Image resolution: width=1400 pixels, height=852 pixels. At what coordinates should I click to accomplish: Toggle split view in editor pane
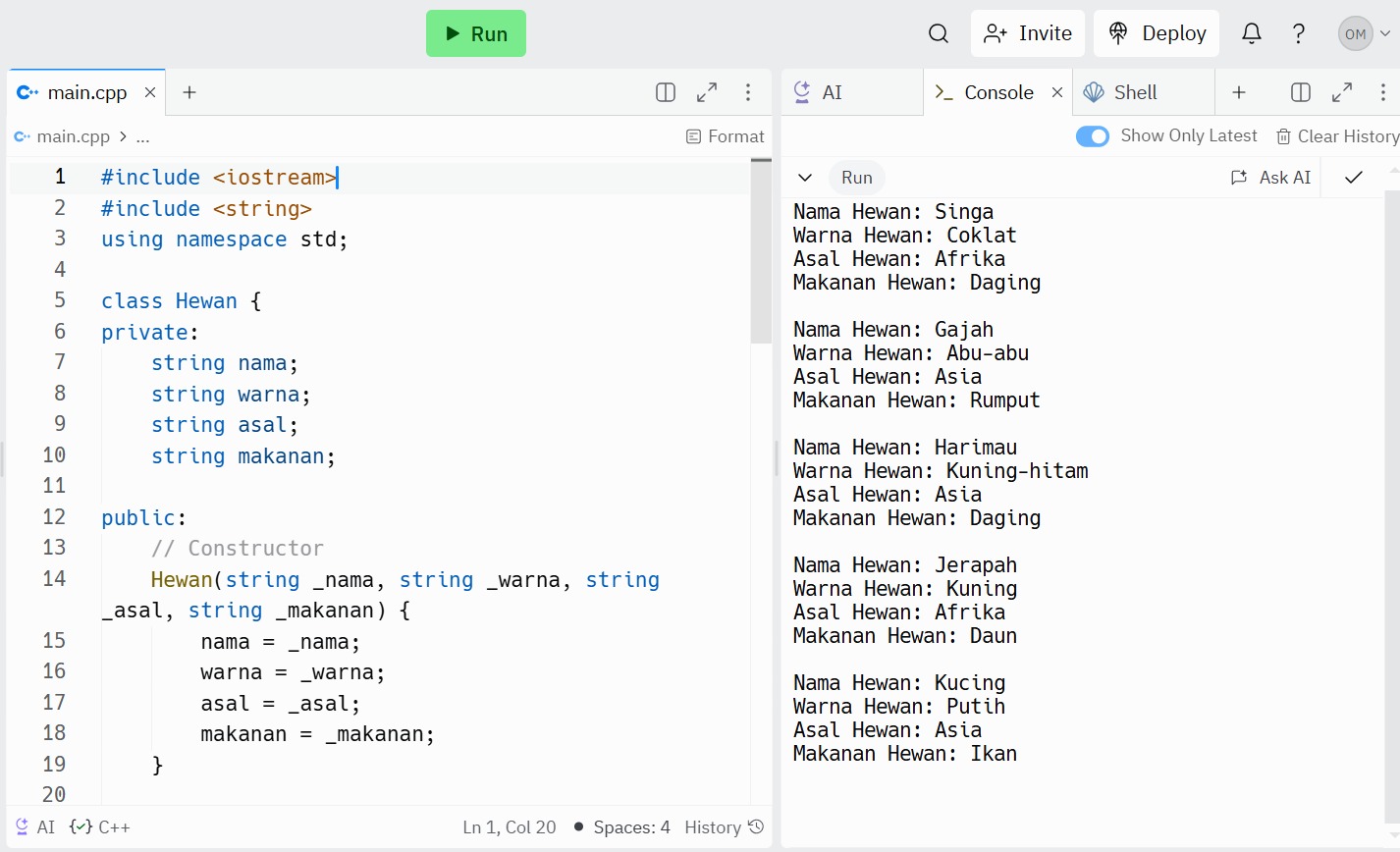(x=665, y=92)
